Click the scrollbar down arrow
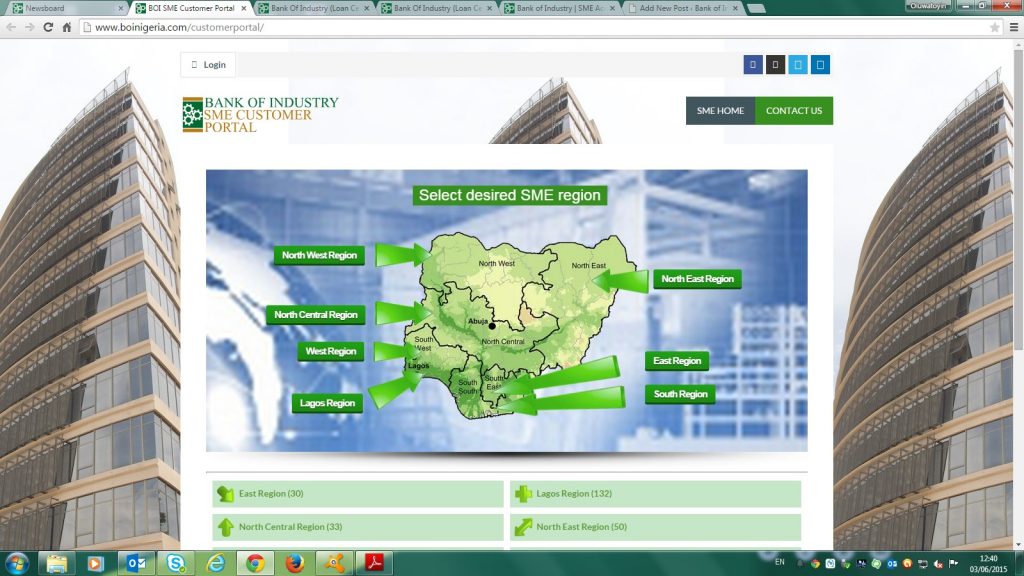1024x576 pixels. tap(1018, 545)
